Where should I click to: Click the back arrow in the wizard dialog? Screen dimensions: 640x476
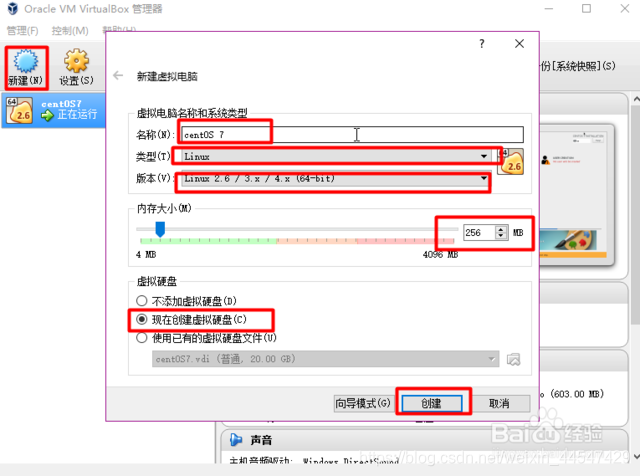click(x=118, y=76)
